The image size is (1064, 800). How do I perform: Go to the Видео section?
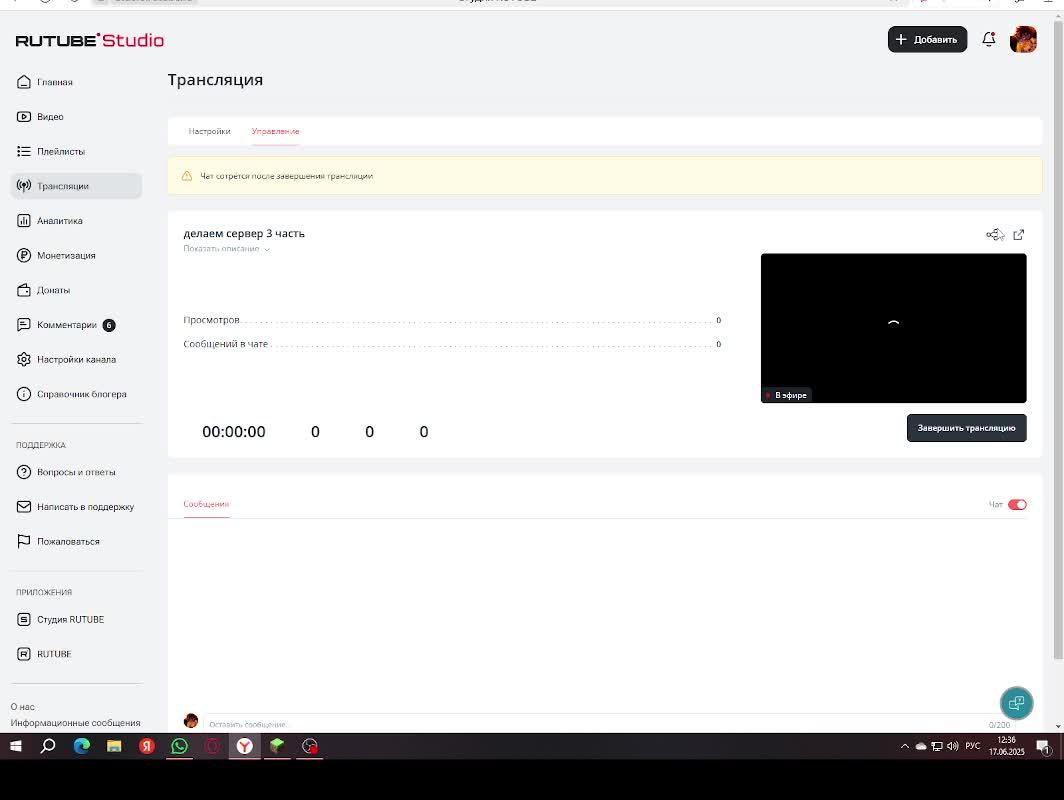point(40,117)
